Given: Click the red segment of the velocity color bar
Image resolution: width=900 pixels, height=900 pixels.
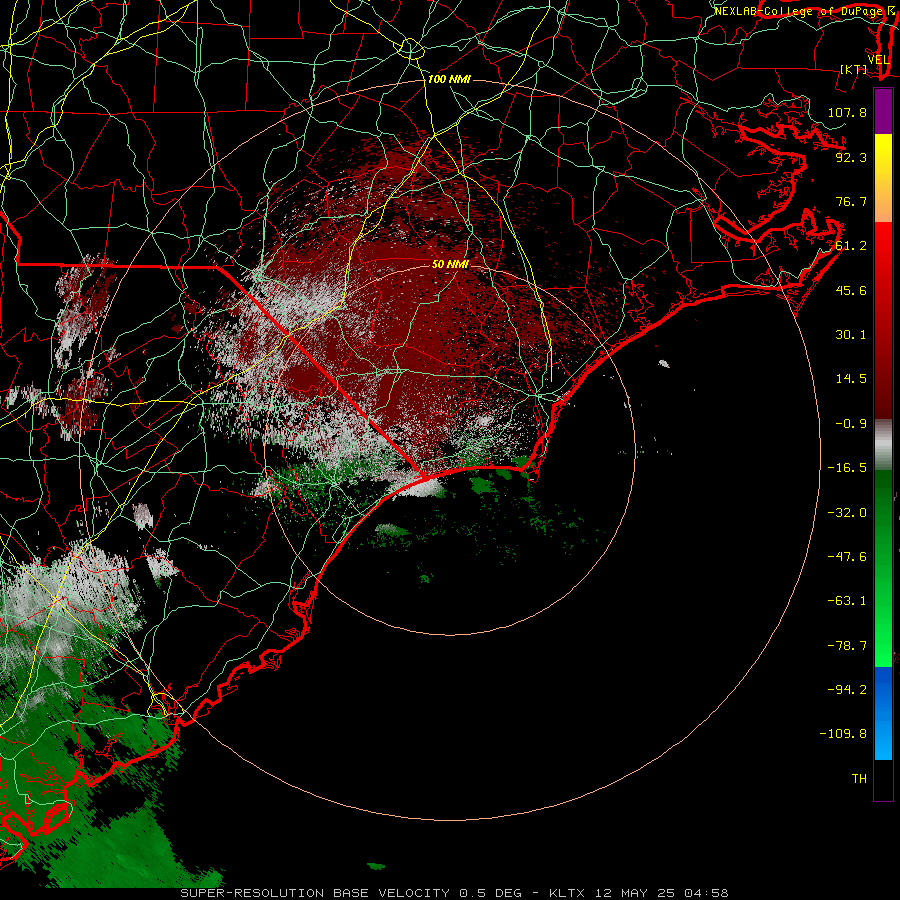Looking at the screenshot, I should [x=883, y=320].
